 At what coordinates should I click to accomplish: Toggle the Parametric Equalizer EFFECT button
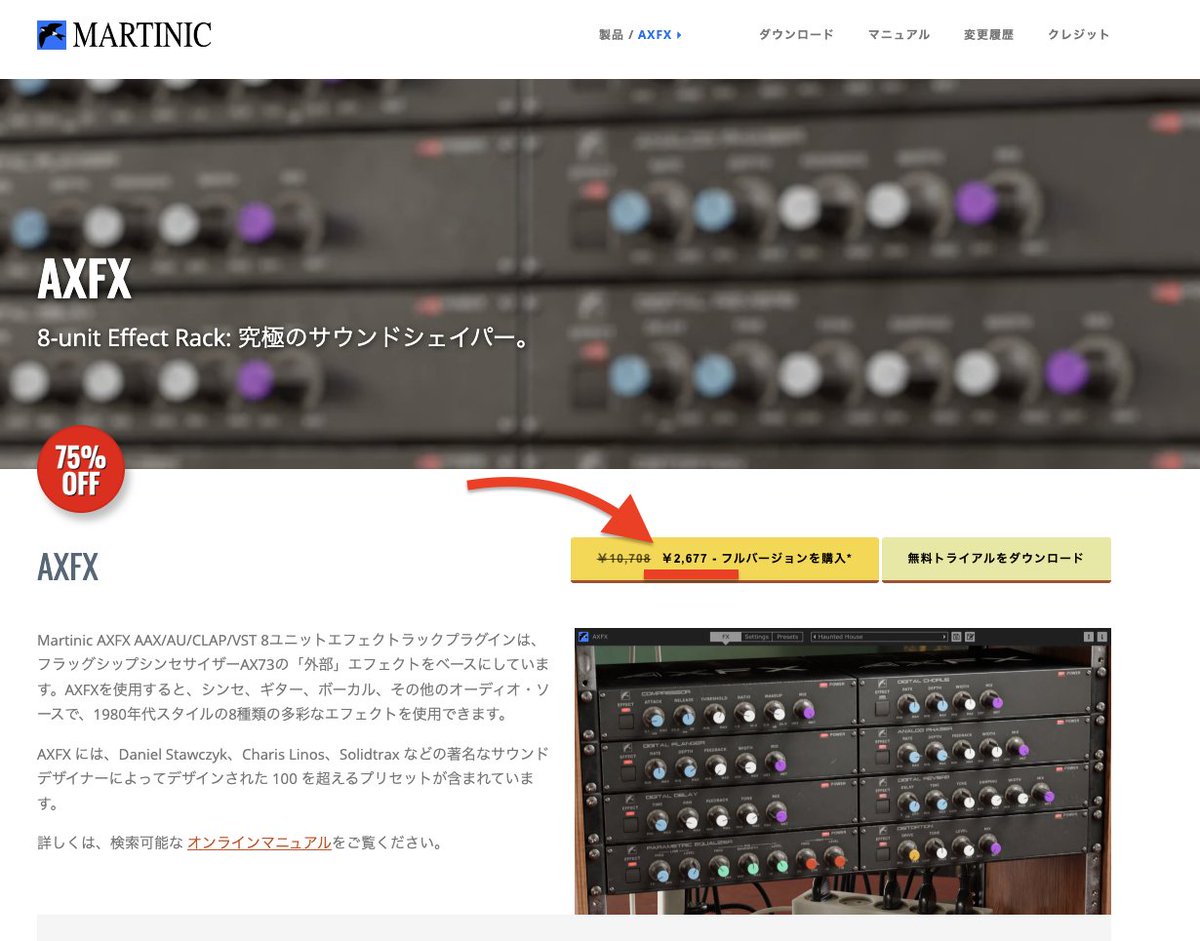coord(633,875)
